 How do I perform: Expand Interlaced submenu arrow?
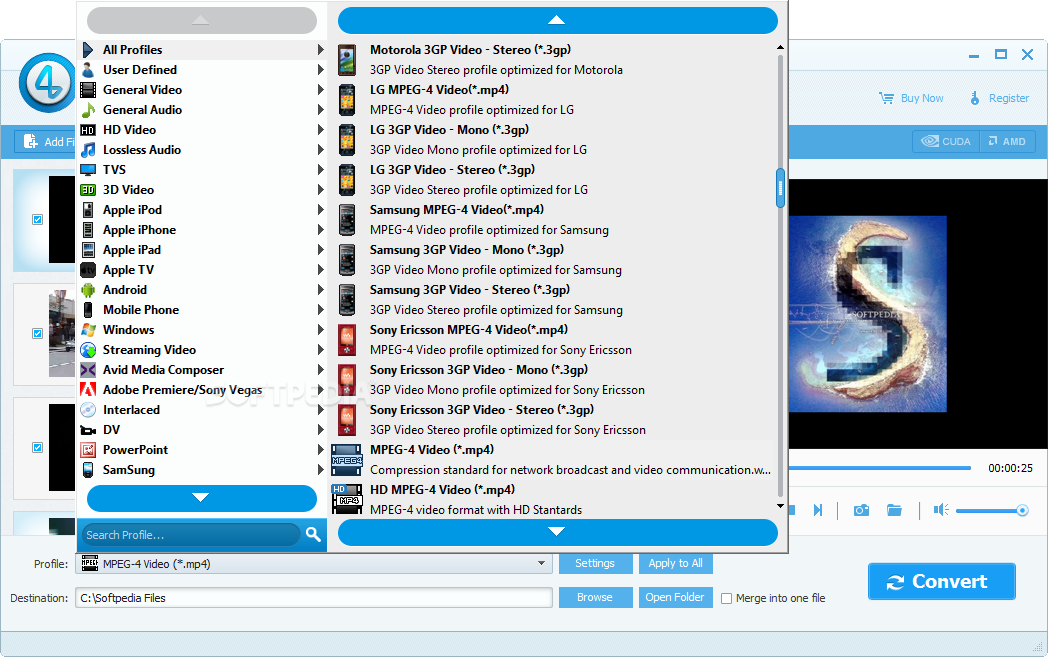point(321,410)
